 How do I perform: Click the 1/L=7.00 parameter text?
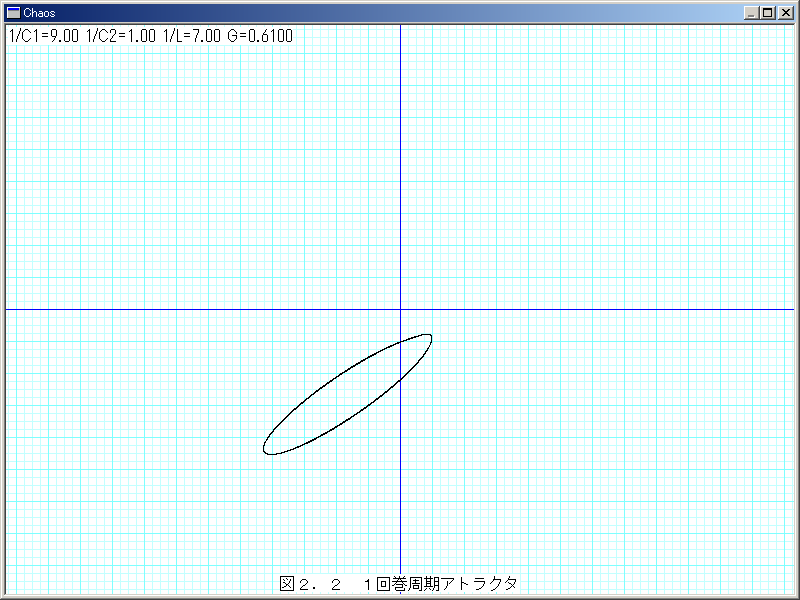coord(192,36)
